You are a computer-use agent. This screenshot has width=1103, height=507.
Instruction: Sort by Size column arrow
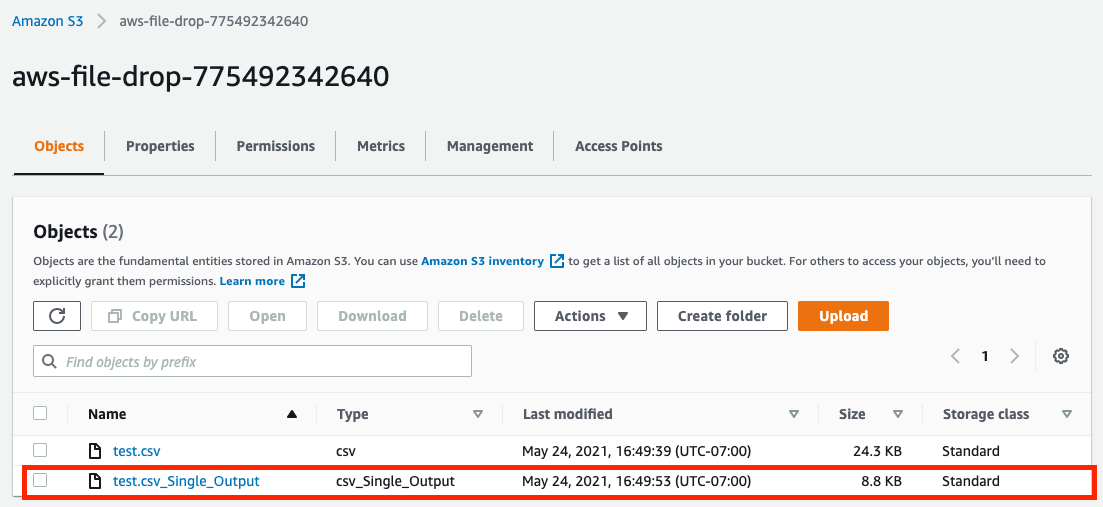click(898, 414)
